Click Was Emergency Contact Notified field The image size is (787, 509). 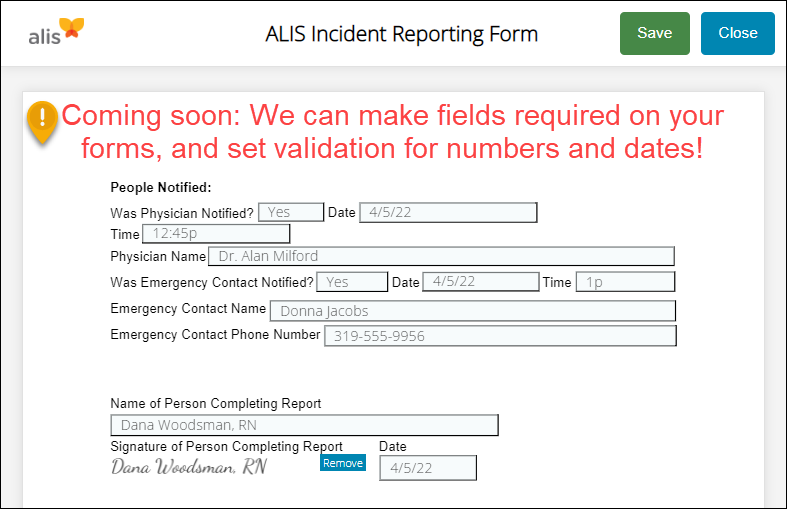[352, 282]
